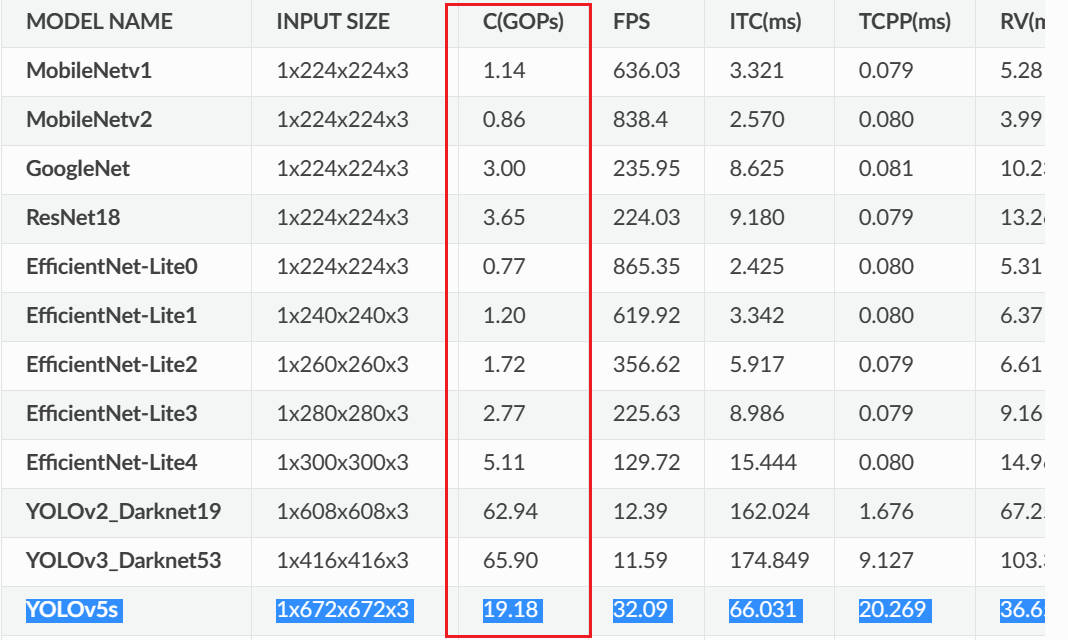Click the TCPP(ms) column header

[904, 21]
